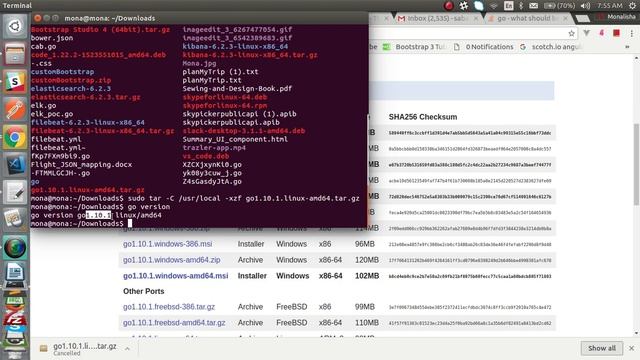Open the 'En' keyboard language indicator
The image size is (640, 360).
pos(509,5)
